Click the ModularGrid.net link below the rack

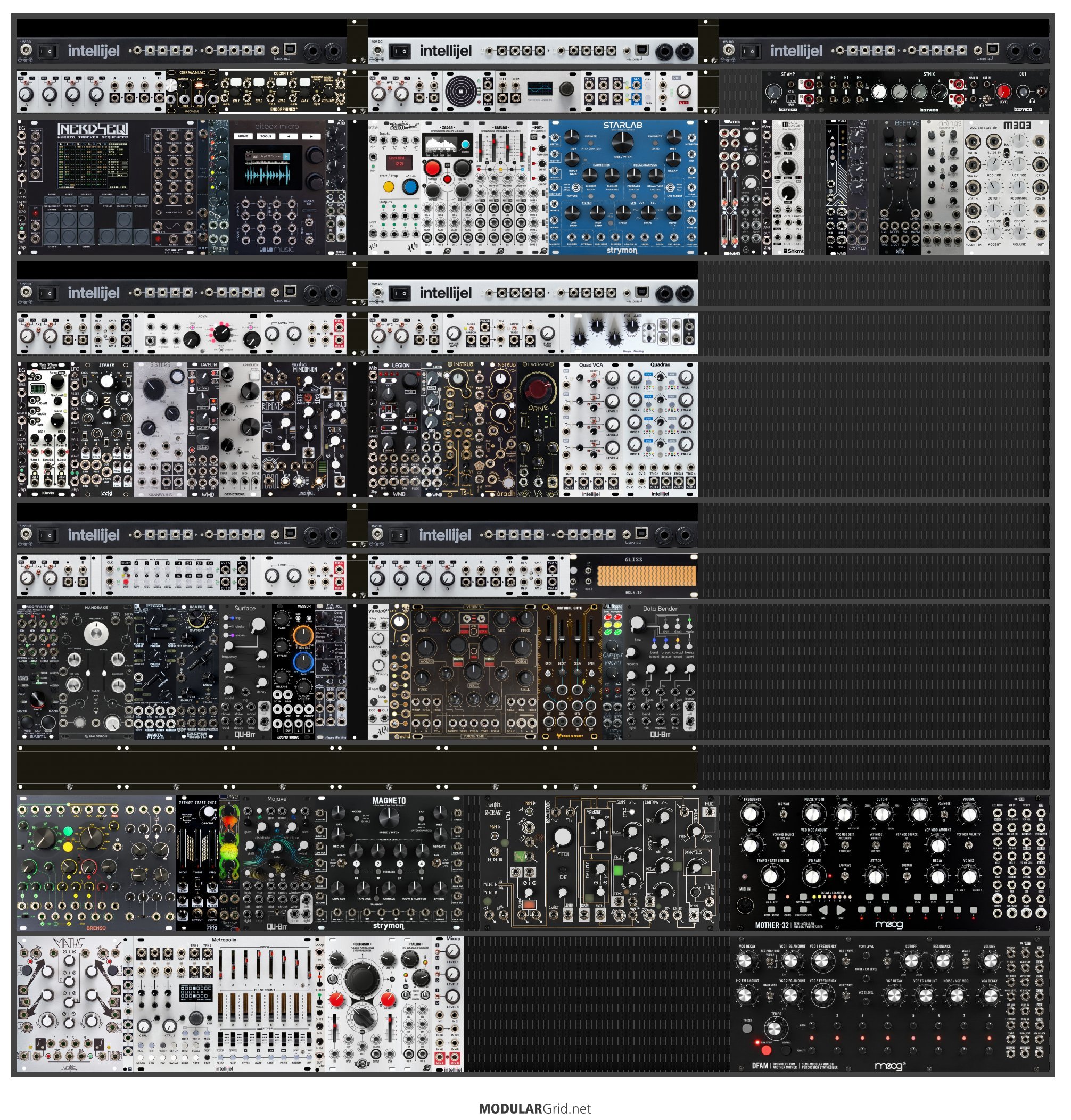(535, 1109)
